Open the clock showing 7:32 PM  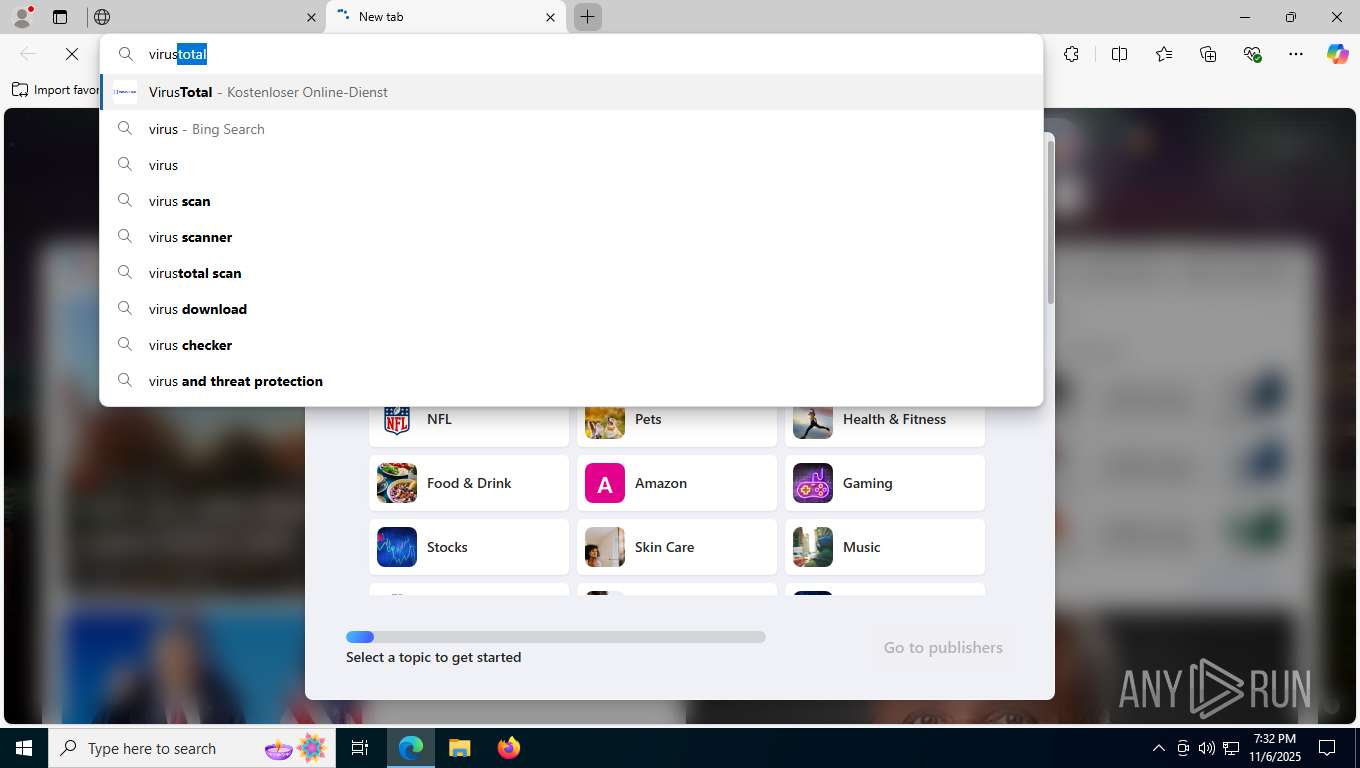(1274, 748)
